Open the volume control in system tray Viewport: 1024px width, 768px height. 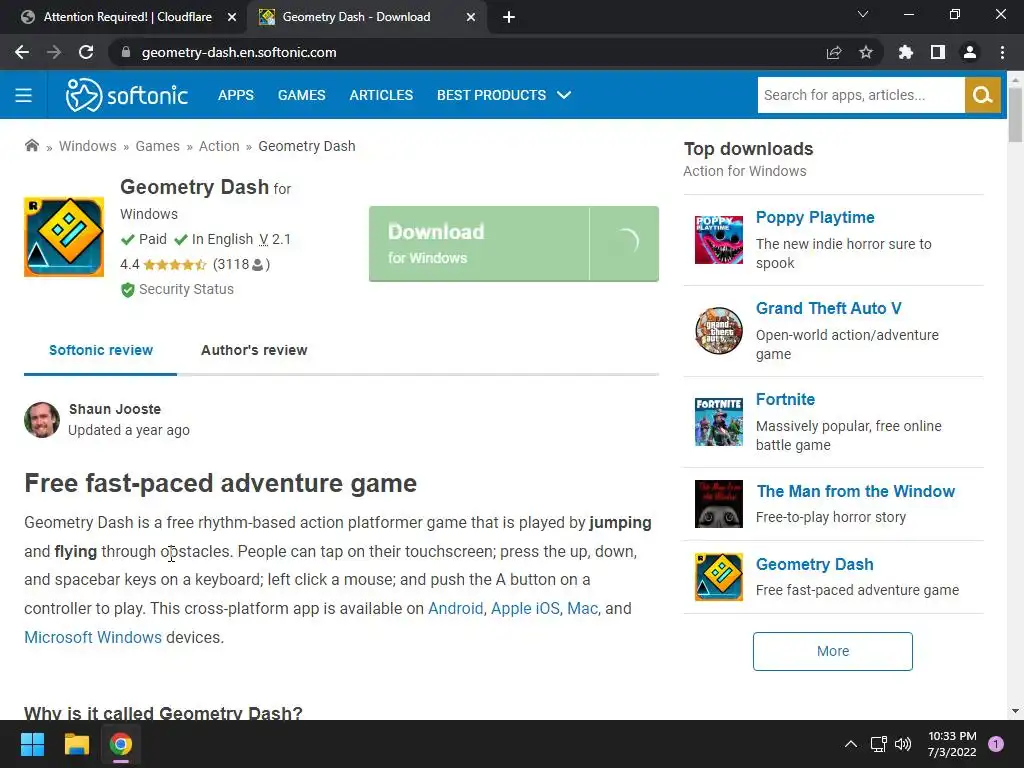tap(903, 744)
